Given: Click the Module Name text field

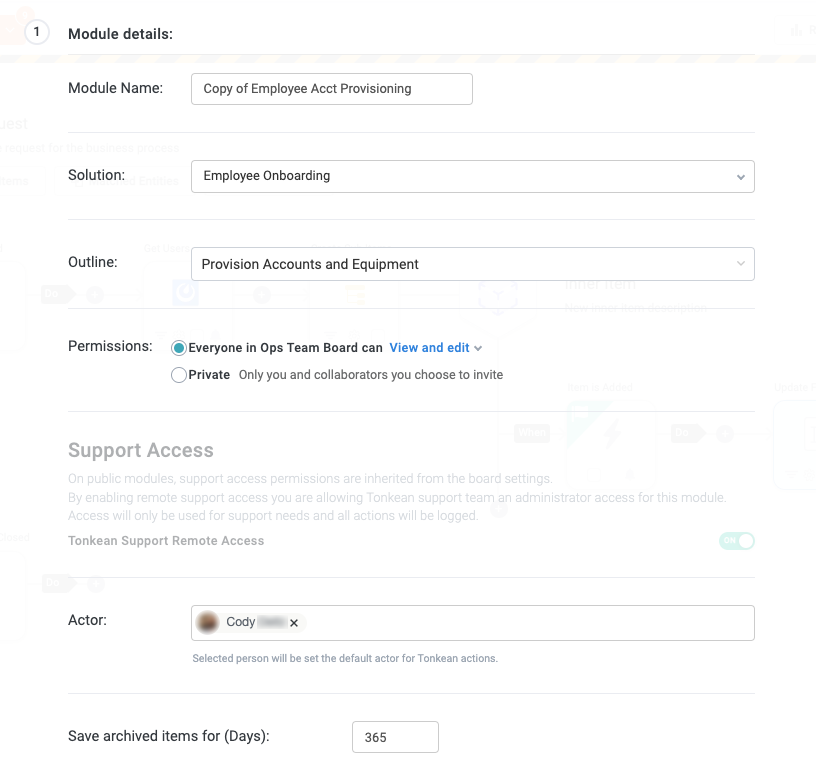Looking at the screenshot, I should click(331, 88).
